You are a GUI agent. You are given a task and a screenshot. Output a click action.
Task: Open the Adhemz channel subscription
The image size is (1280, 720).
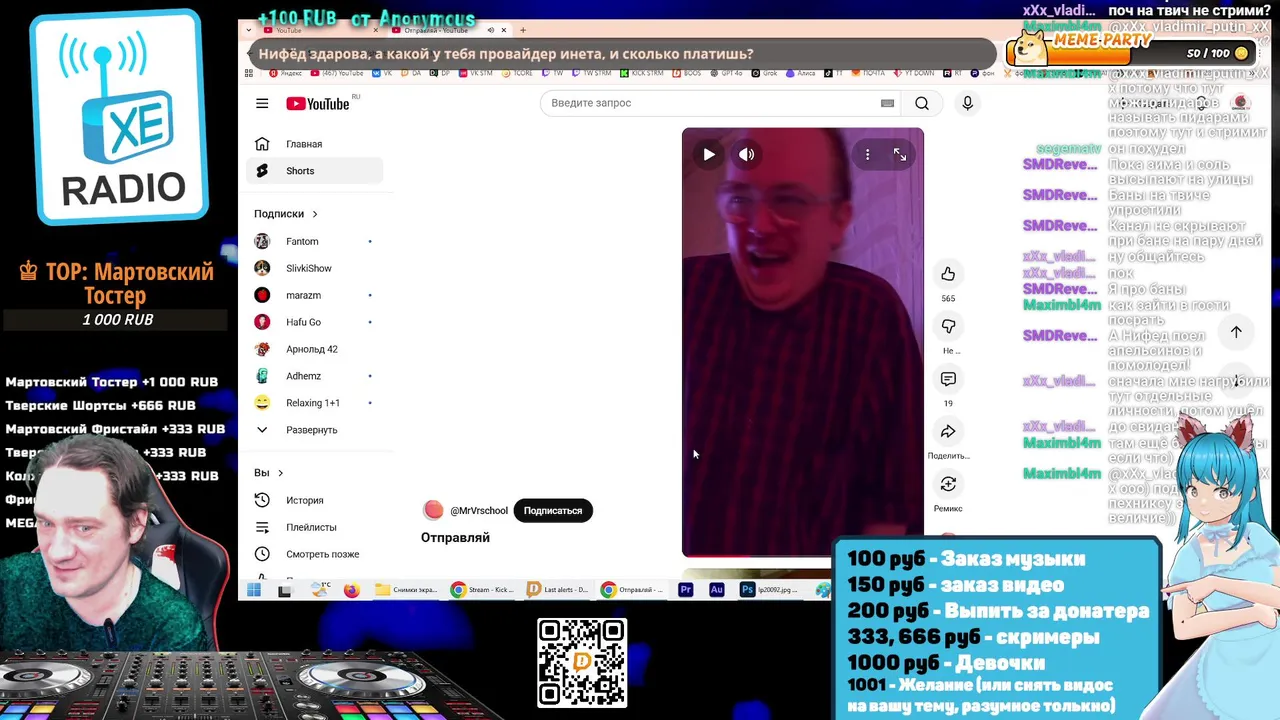click(x=314, y=376)
